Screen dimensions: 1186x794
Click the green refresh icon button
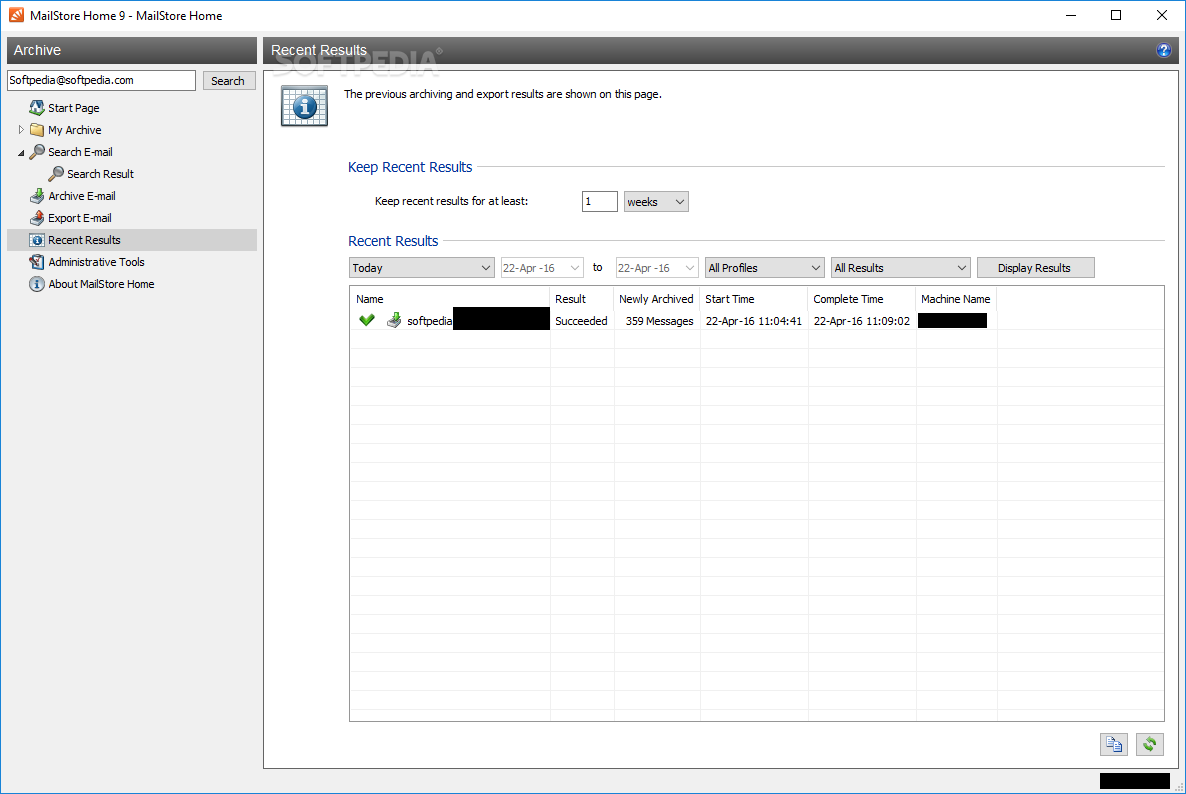pyautogui.click(x=1149, y=744)
